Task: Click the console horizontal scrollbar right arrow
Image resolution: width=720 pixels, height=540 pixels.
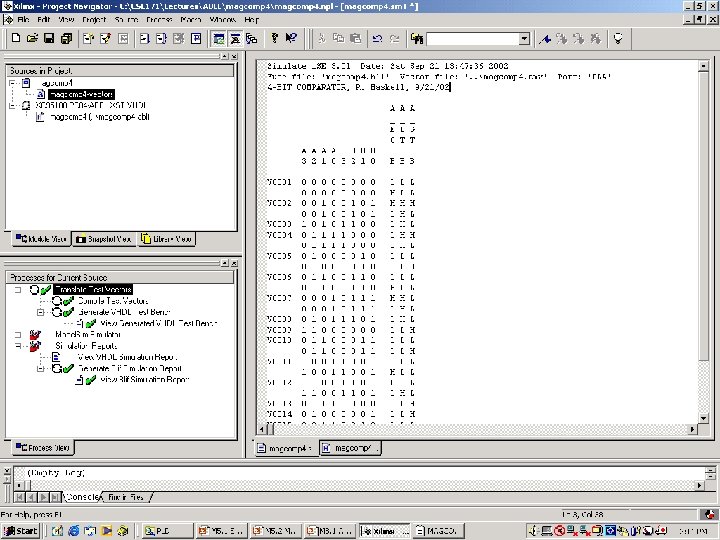Action: click(699, 485)
